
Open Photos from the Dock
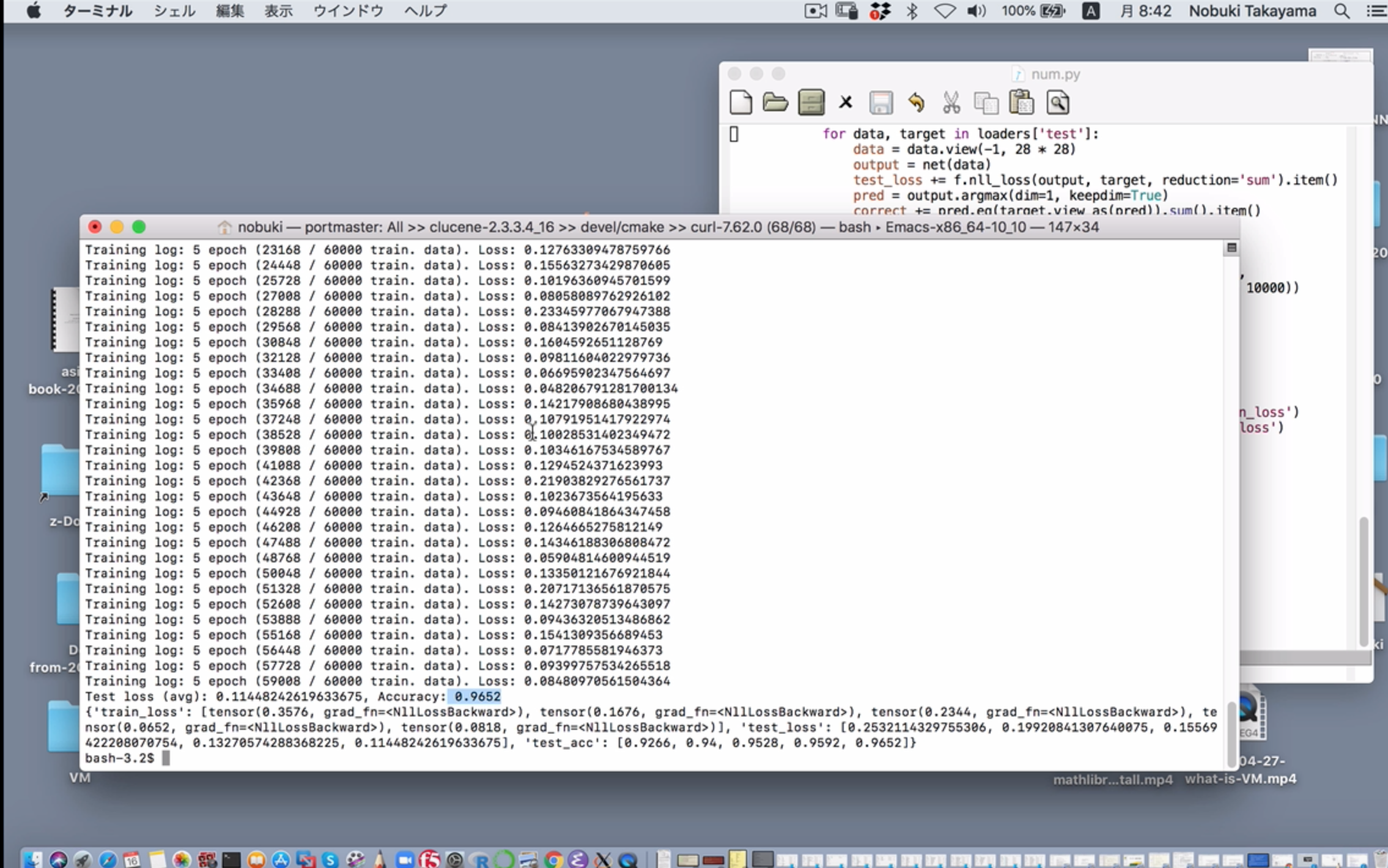point(182,859)
